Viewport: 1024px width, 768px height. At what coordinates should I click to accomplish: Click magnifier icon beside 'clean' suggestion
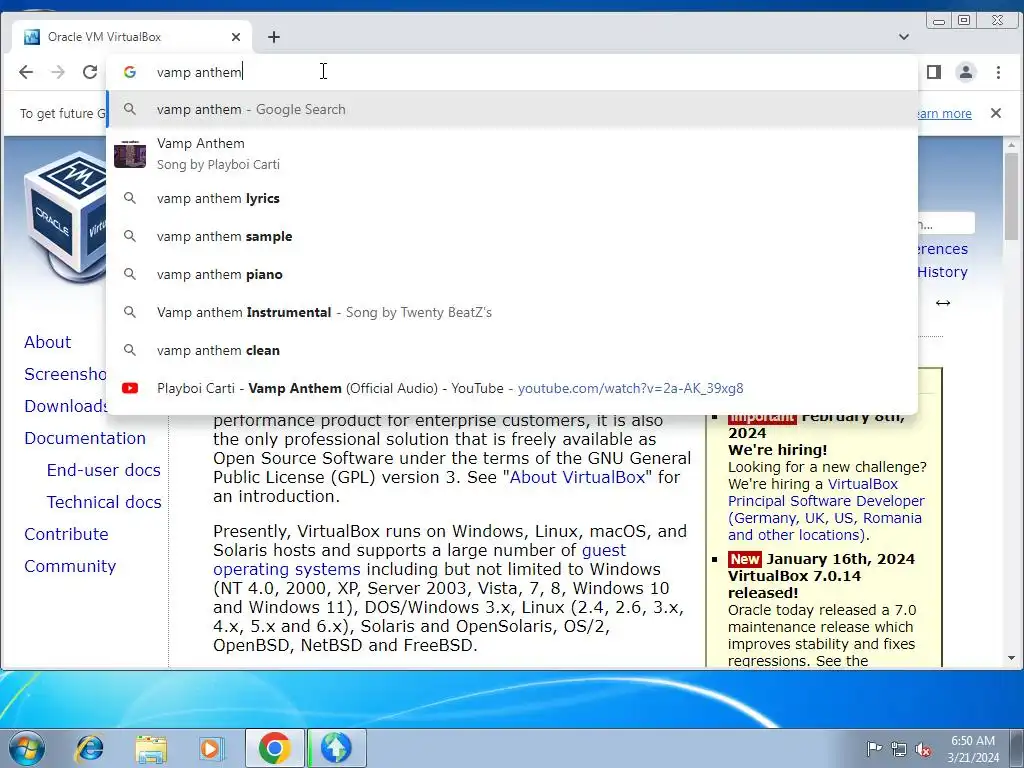(130, 350)
